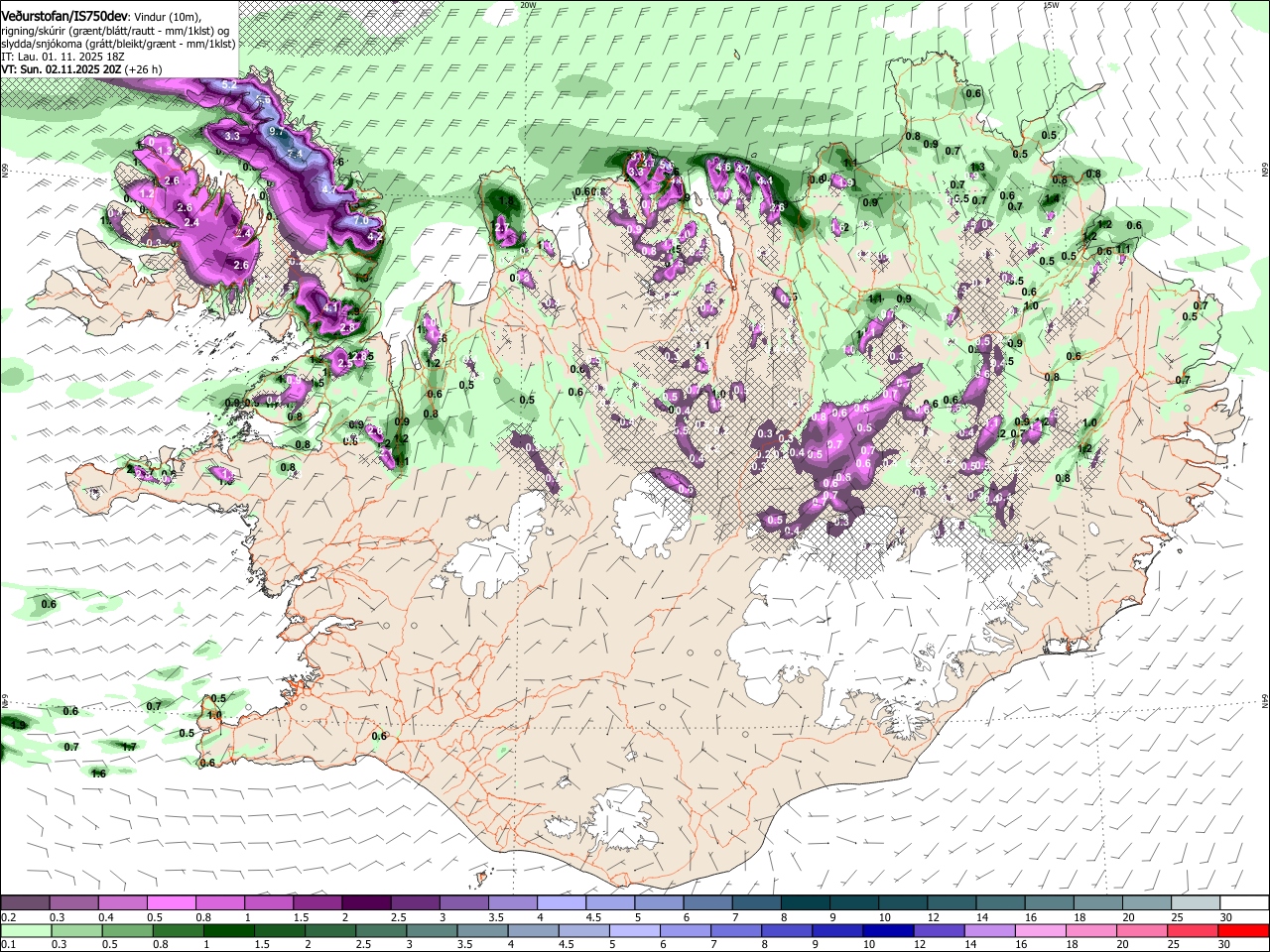1270x952 pixels.
Task: Select the medium green swatch labeled 0.5
Action: pos(126,930)
